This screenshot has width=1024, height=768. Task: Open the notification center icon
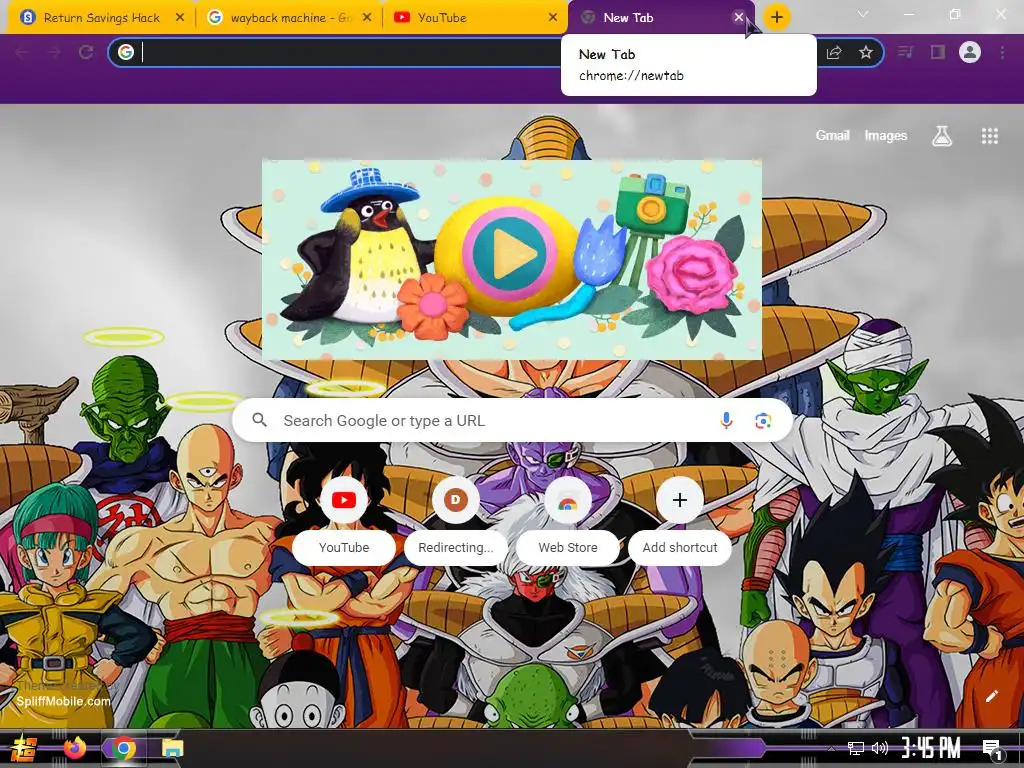pos(991,748)
